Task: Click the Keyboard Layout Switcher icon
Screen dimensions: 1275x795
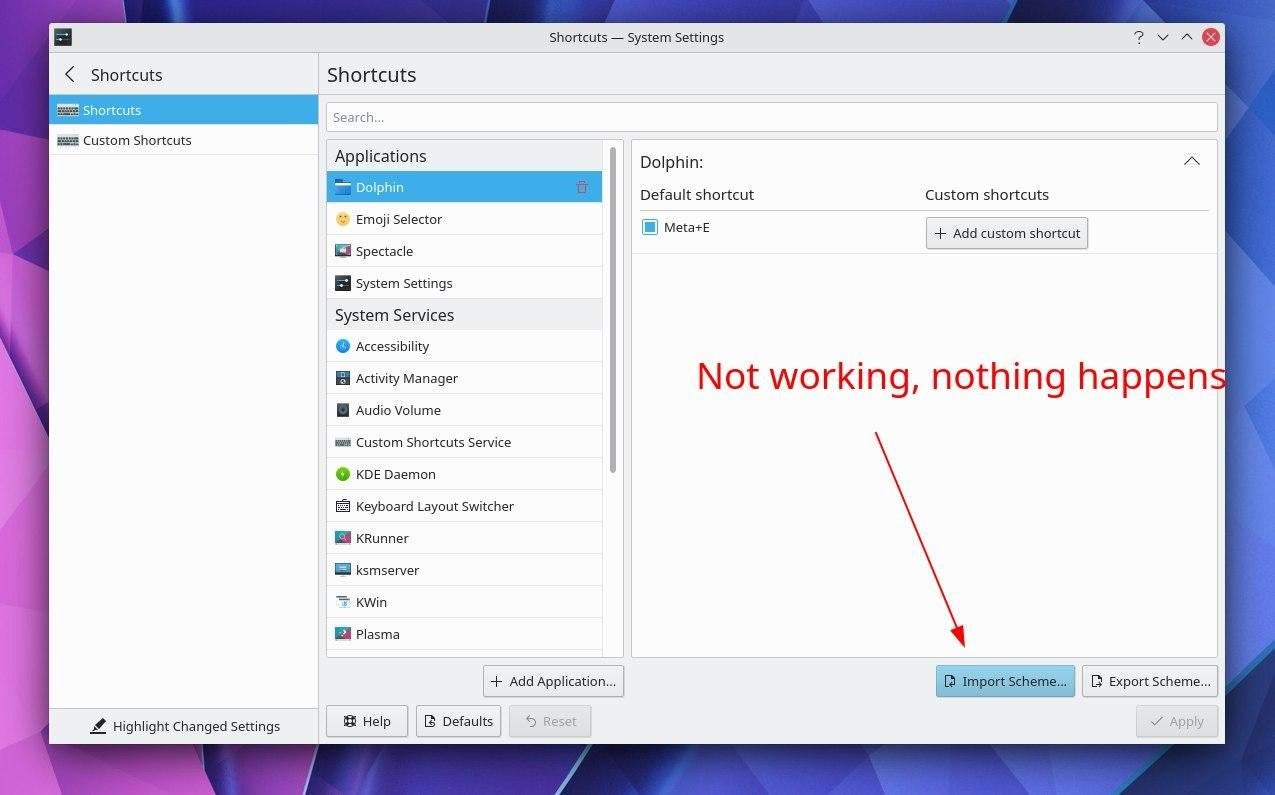Action: point(343,506)
